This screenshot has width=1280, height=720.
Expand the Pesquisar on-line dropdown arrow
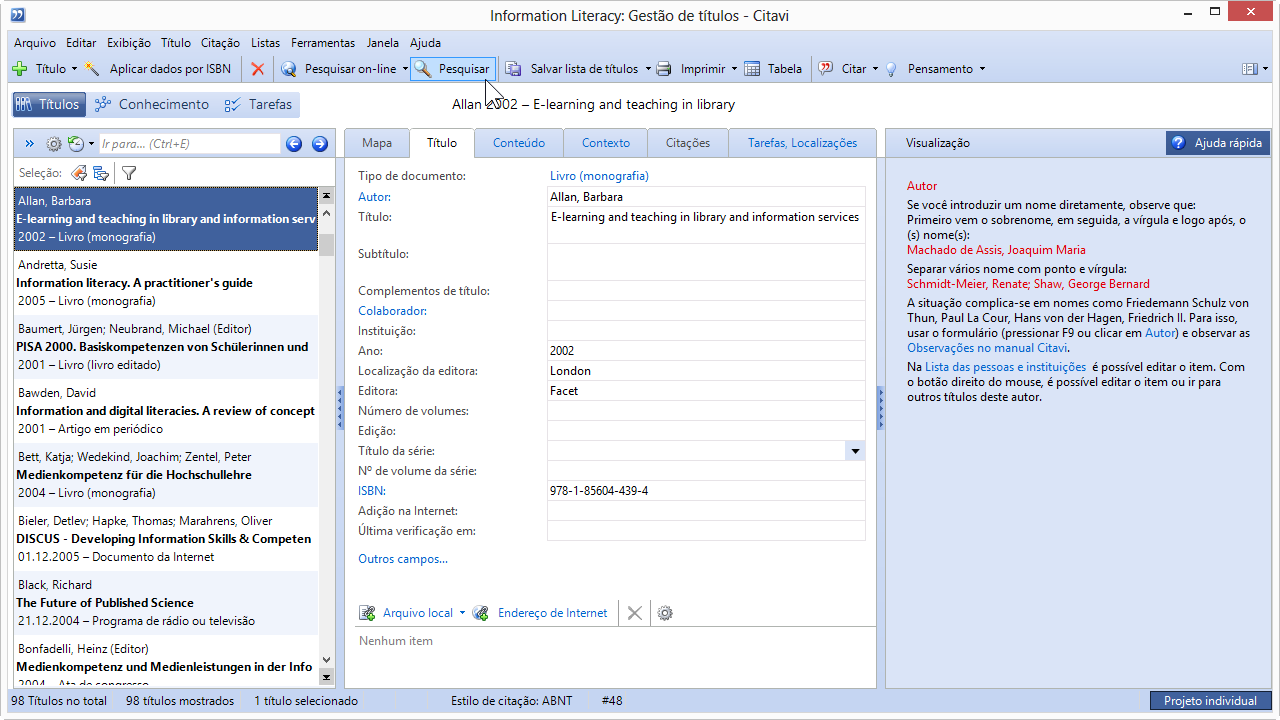(x=405, y=69)
